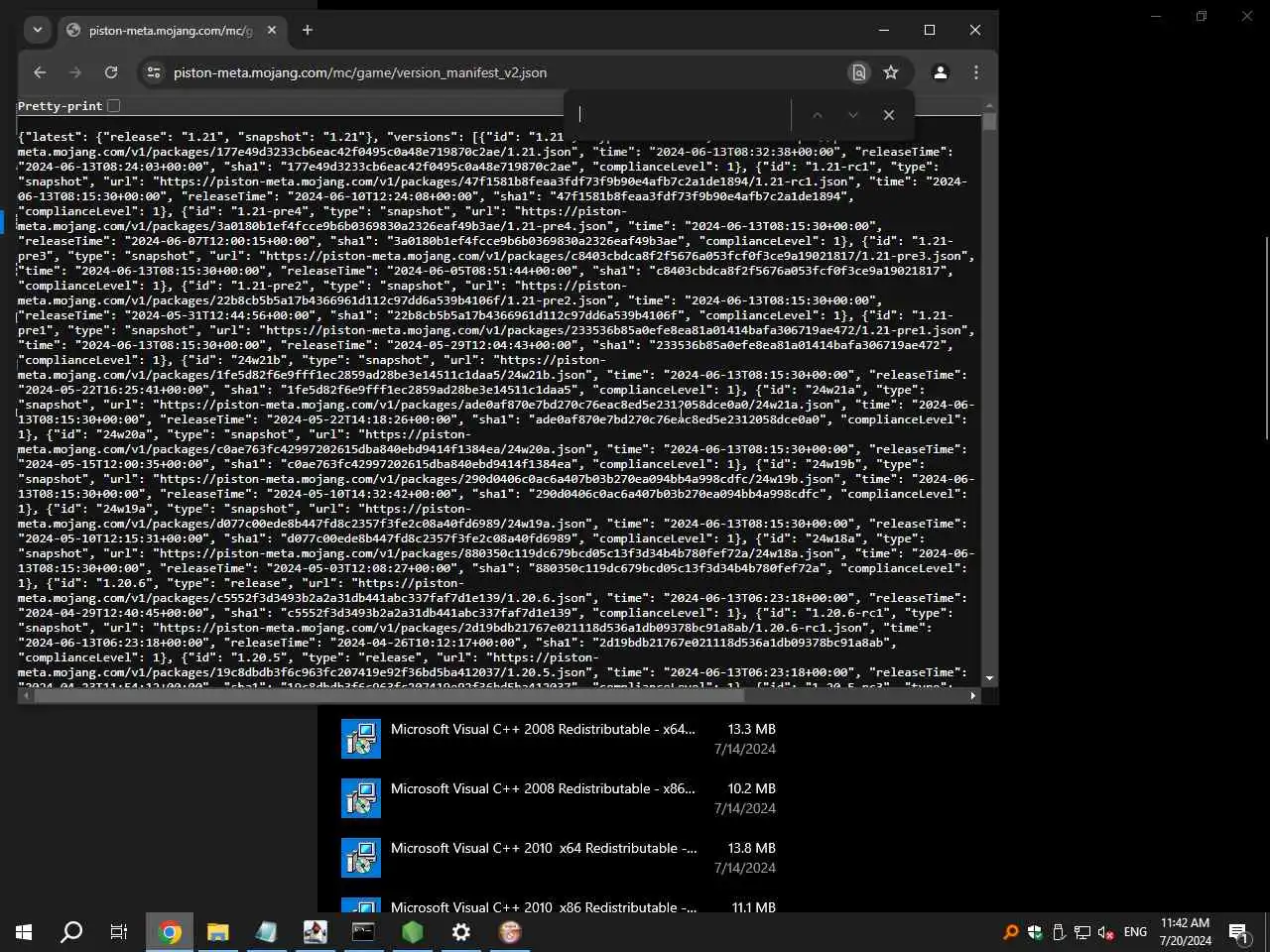This screenshot has width=1270, height=952.
Task: Open the Chrome profile icon
Action: [x=941, y=72]
